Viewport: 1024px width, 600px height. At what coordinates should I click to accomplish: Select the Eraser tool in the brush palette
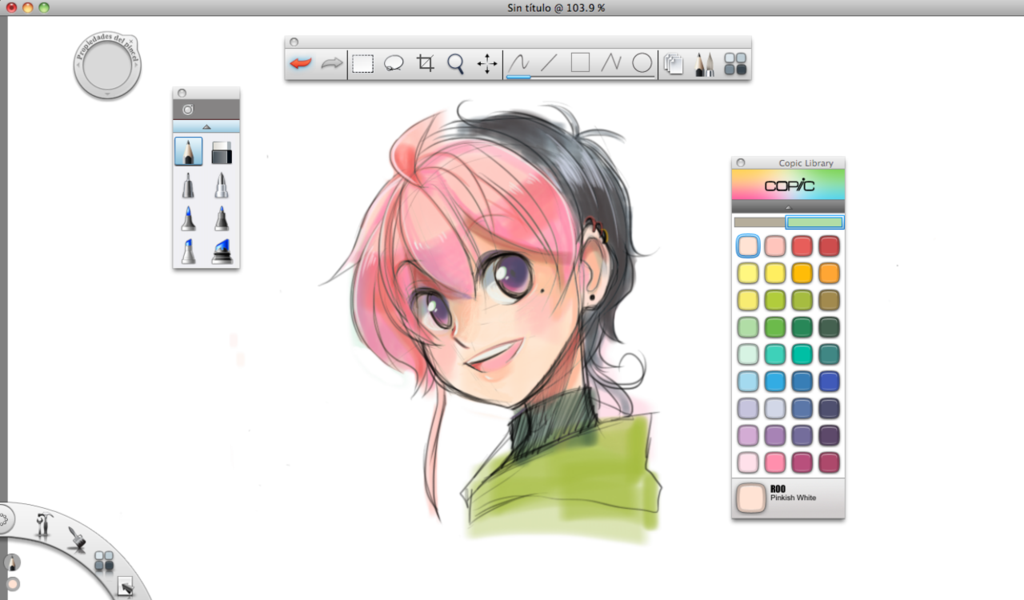(x=222, y=151)
